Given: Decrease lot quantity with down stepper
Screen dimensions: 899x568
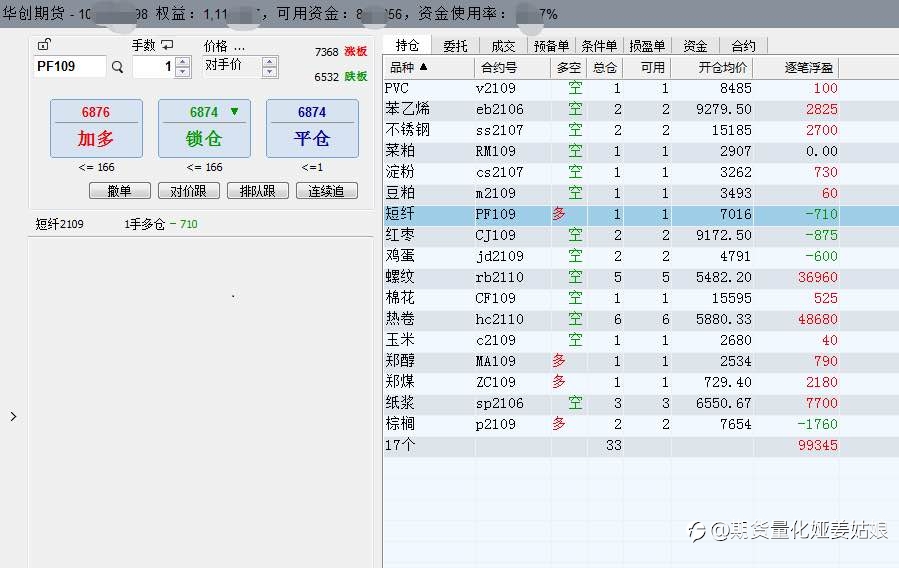Looking at the screenshot, I should 183,72.
